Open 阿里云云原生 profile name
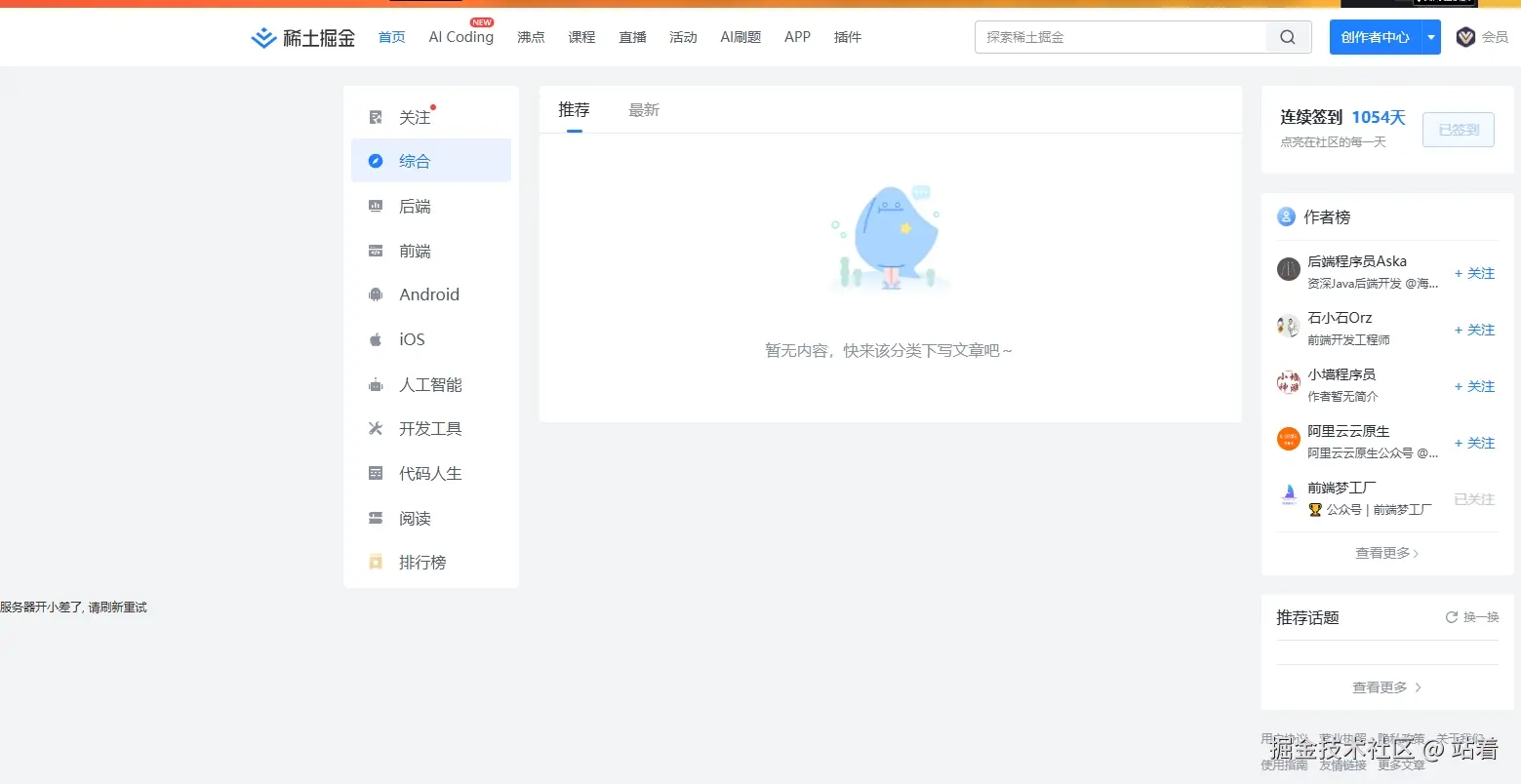The height and width of the screenshot is (784, 1521). (x=1348, y=431)
